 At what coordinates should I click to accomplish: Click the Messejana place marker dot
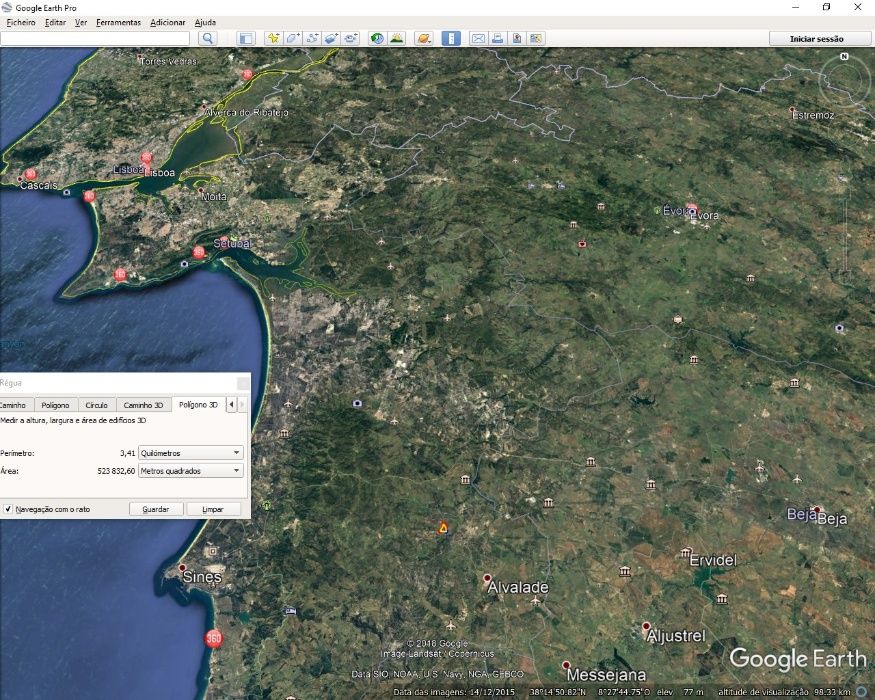click(566, 665)
